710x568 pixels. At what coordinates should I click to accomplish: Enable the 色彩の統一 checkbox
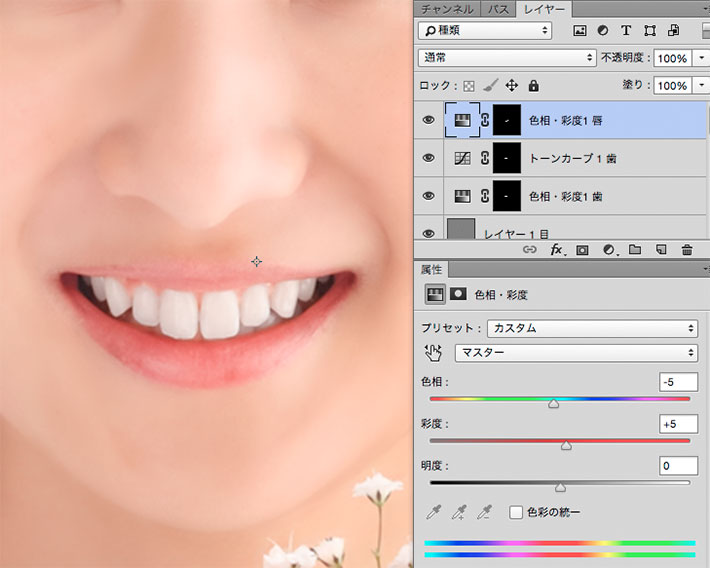516,512
